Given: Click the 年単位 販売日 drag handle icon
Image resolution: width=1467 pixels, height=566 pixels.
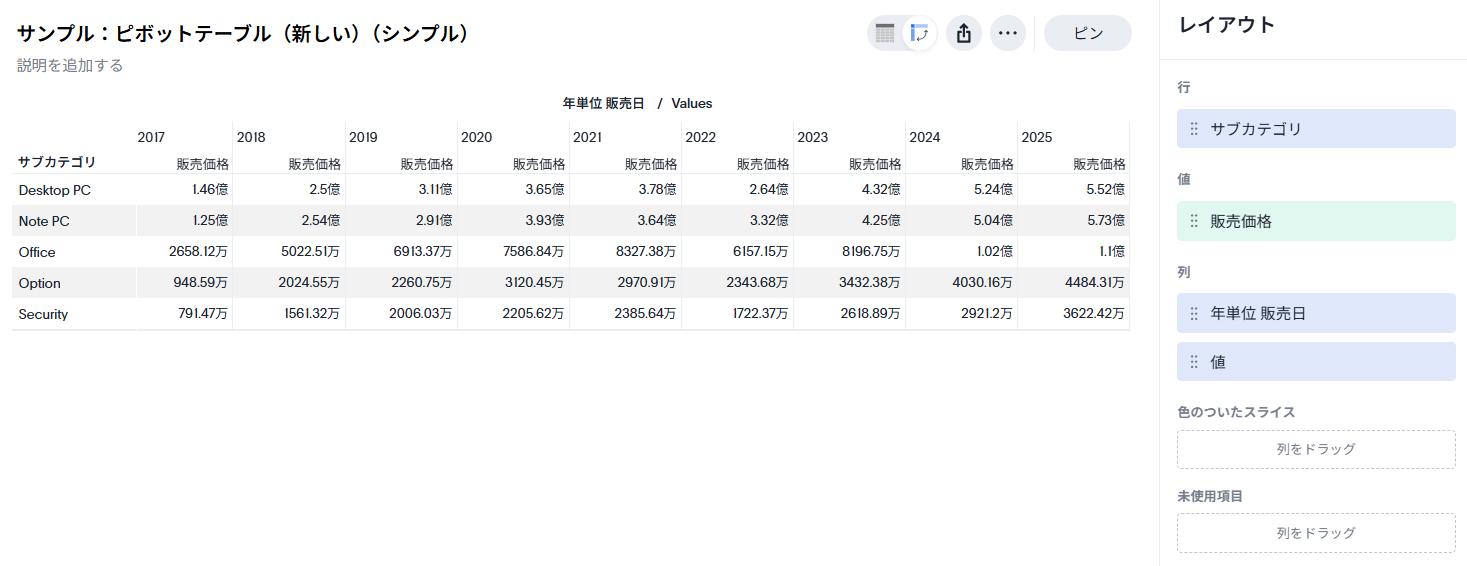Looking at the screenshot, I should 1193,313.
